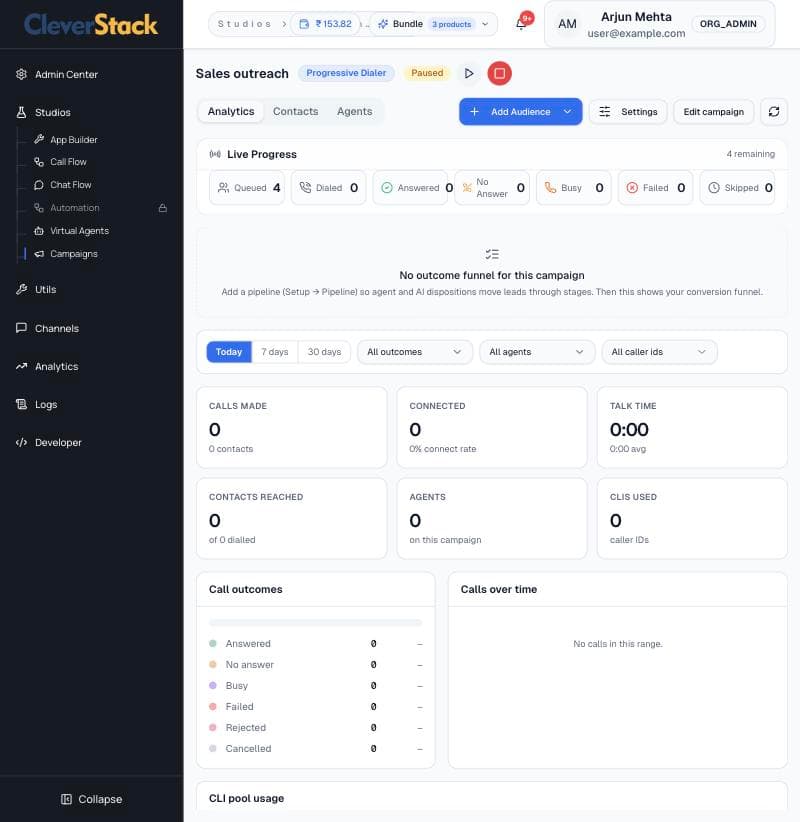Viewport: 800px width, 822px height.
Task: Open the All caller ids filter
Action: point(659,352)
